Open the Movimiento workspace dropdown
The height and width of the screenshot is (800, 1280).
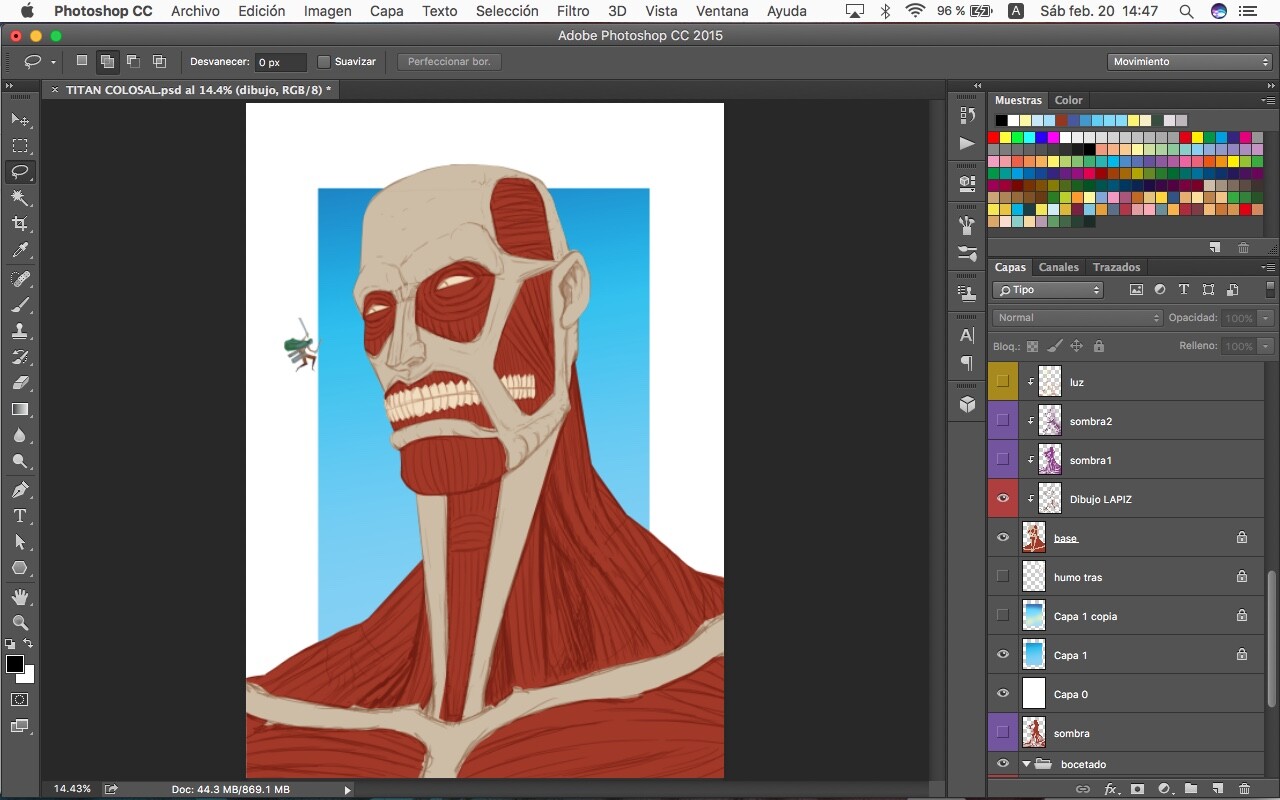click(x=1190, y=62)
